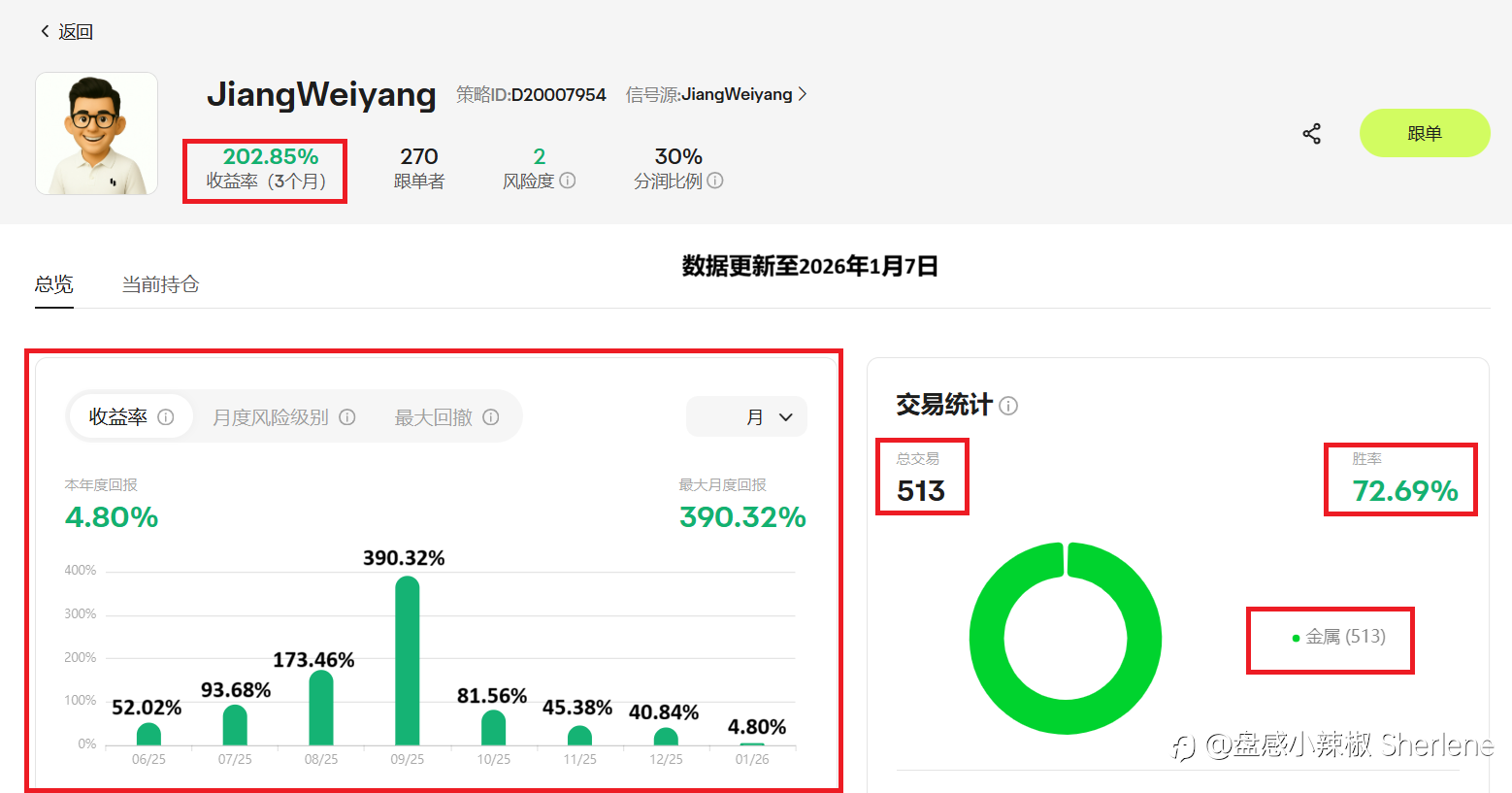
Task: Click the 202.85% 收益率 value
Action: [x=271, y=156]
